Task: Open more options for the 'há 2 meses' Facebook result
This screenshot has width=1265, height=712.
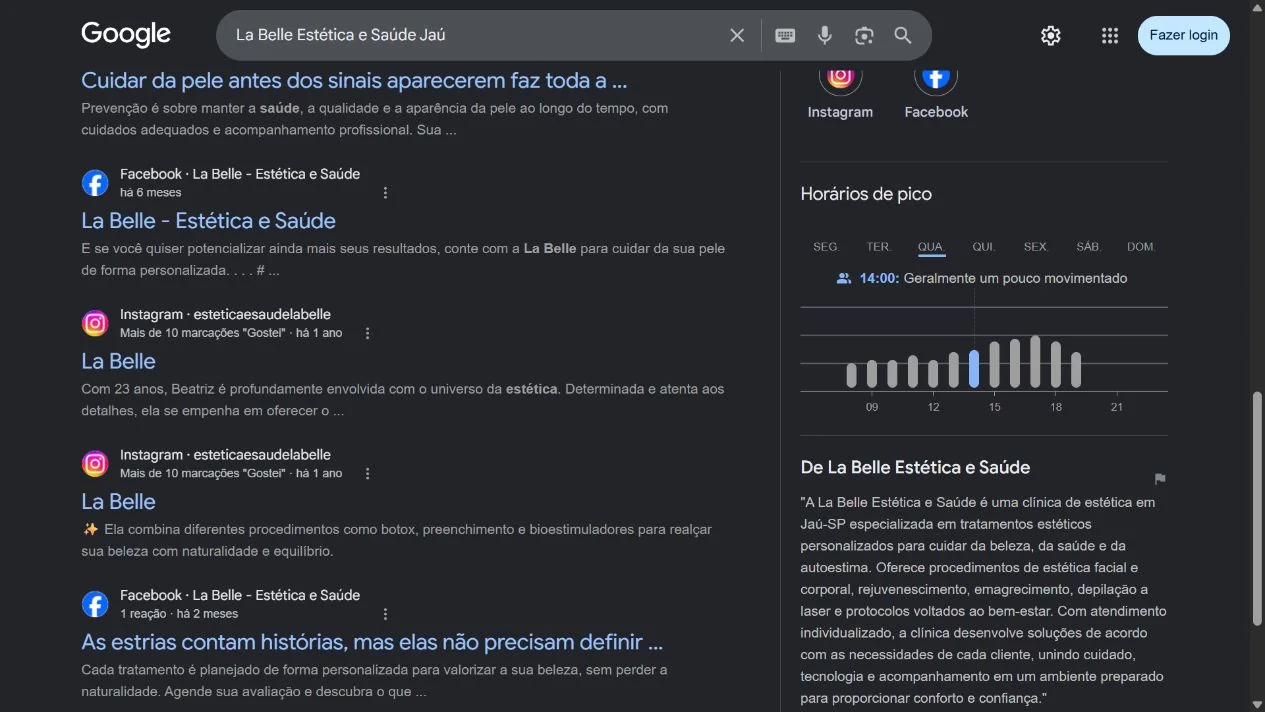Action: click(385, 614)
